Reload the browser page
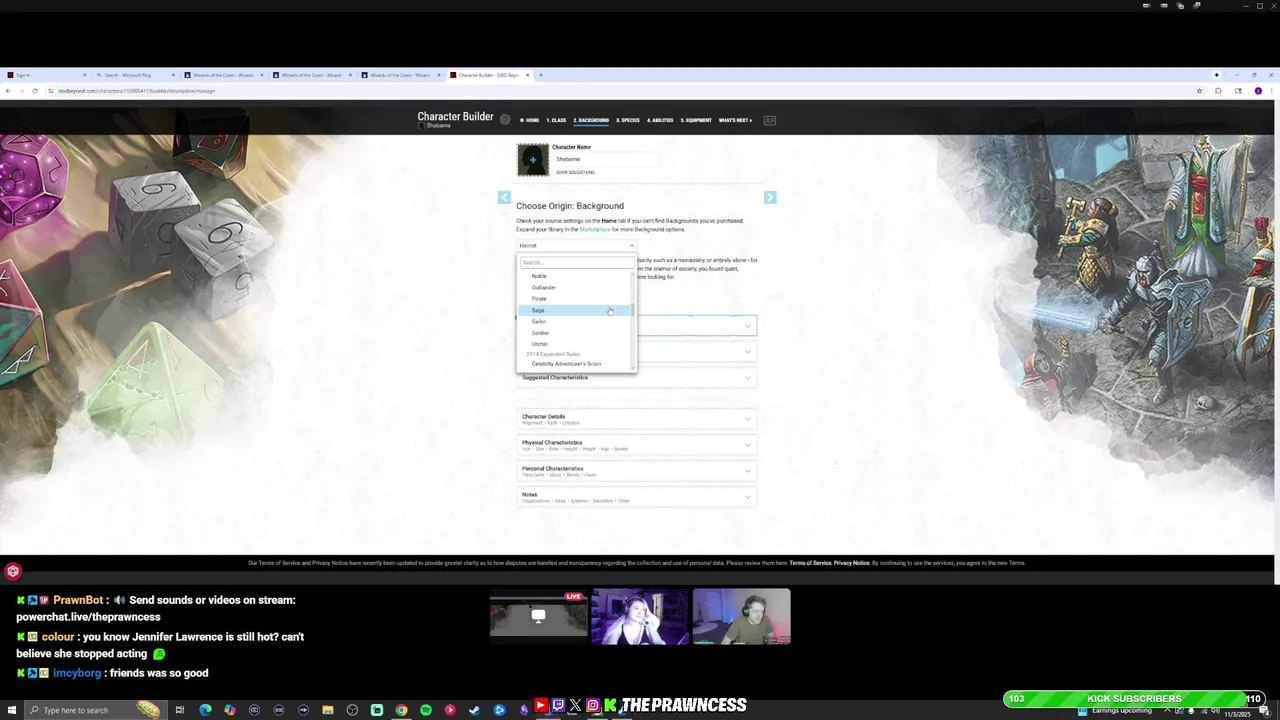The width and height of the screenshot is (1280, 720). pos(35,91)
